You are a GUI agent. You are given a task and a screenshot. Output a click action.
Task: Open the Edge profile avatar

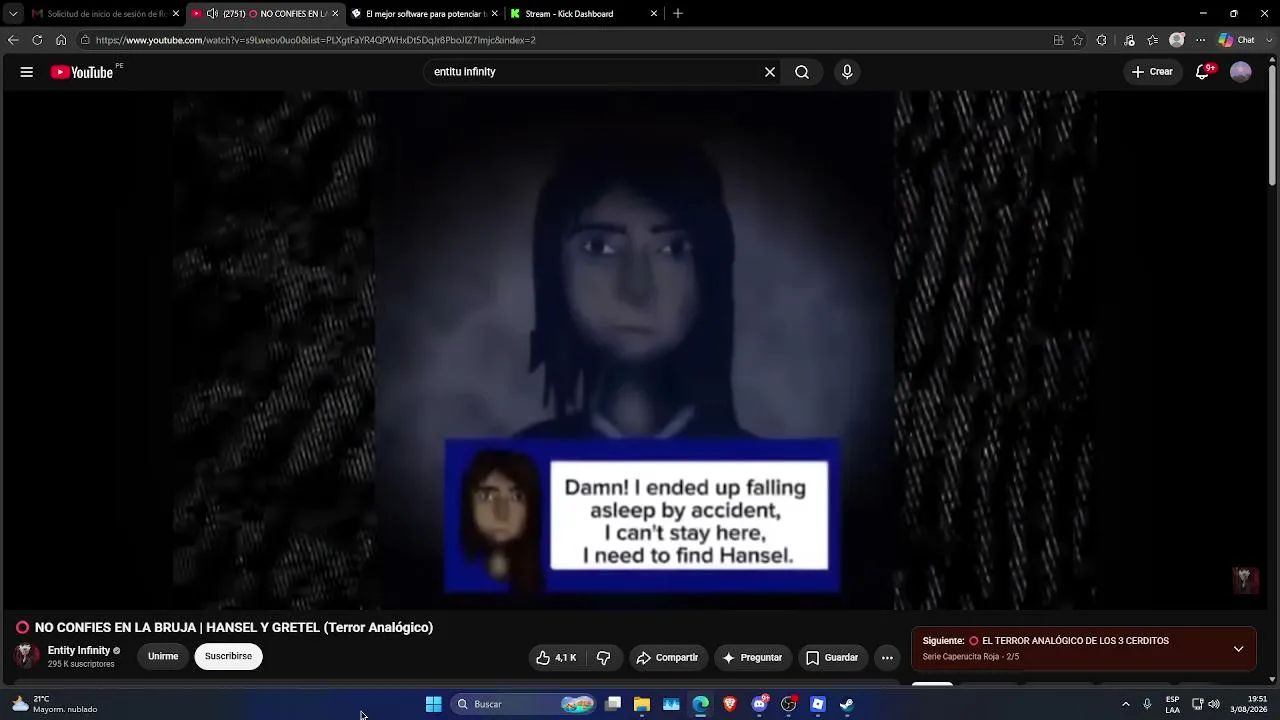(1177, 40)
